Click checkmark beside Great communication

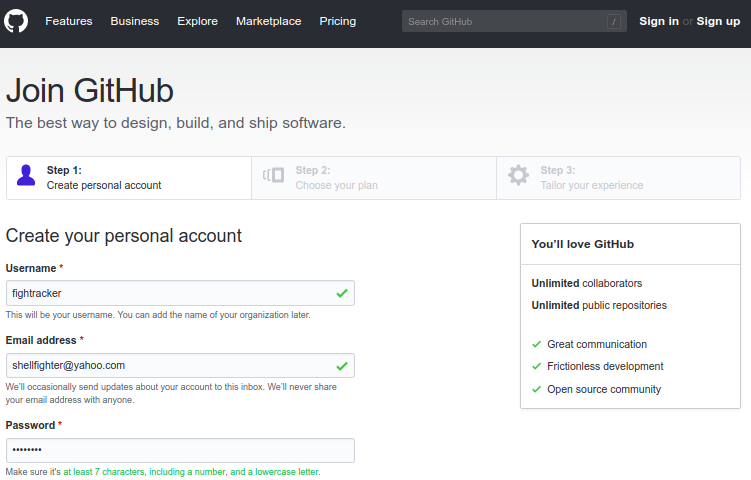point(536,344)
